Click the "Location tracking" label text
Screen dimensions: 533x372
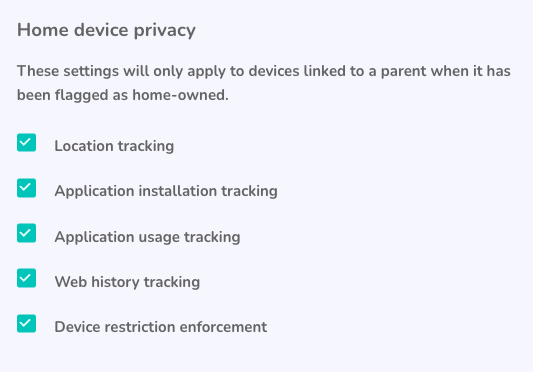114,146
